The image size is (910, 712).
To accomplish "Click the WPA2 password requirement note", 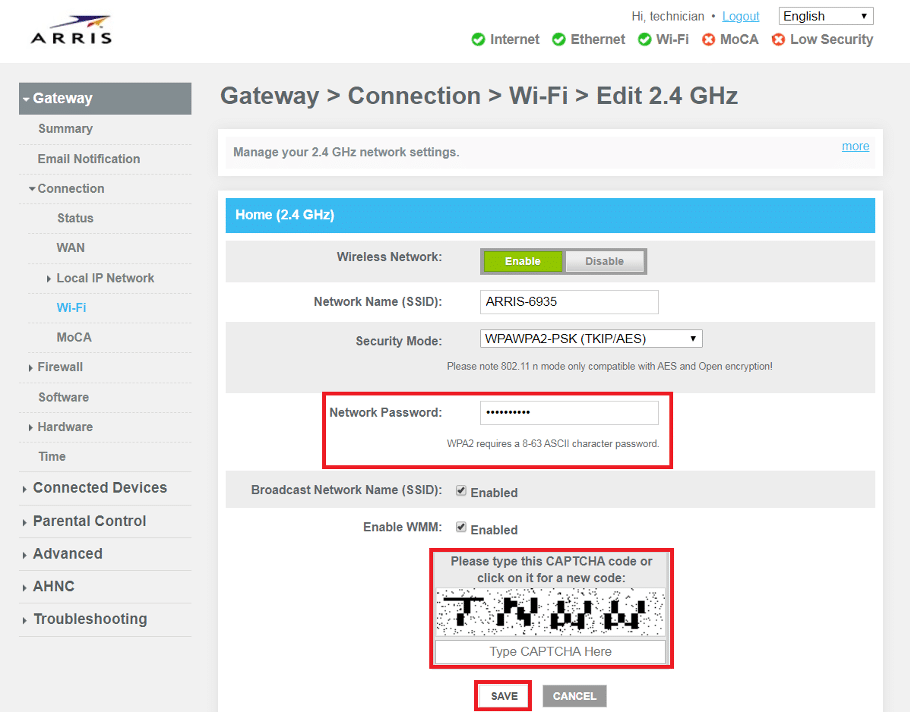I will click(x=553, y=443).
